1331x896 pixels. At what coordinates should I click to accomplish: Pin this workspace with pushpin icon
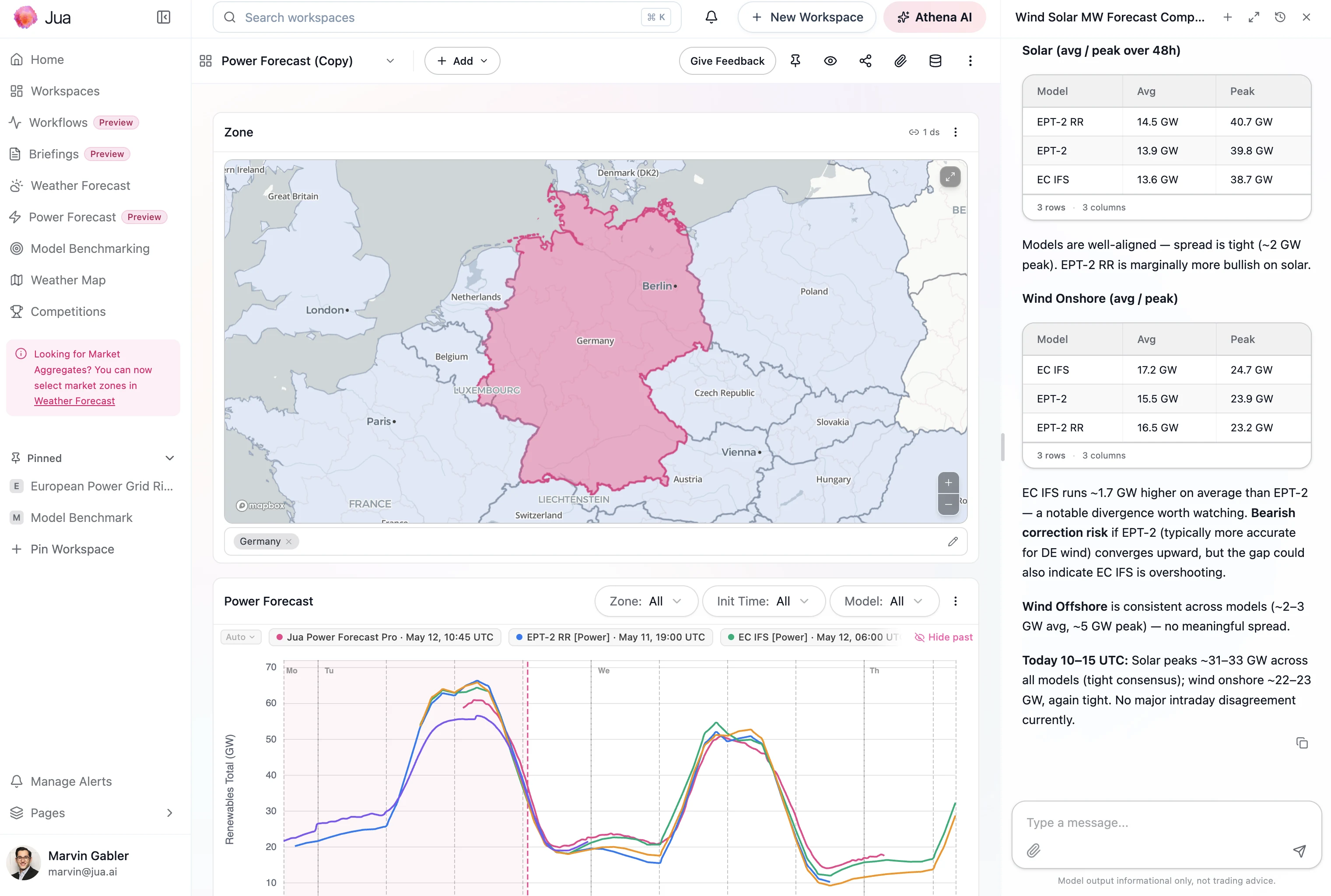(x=795, y=60)
